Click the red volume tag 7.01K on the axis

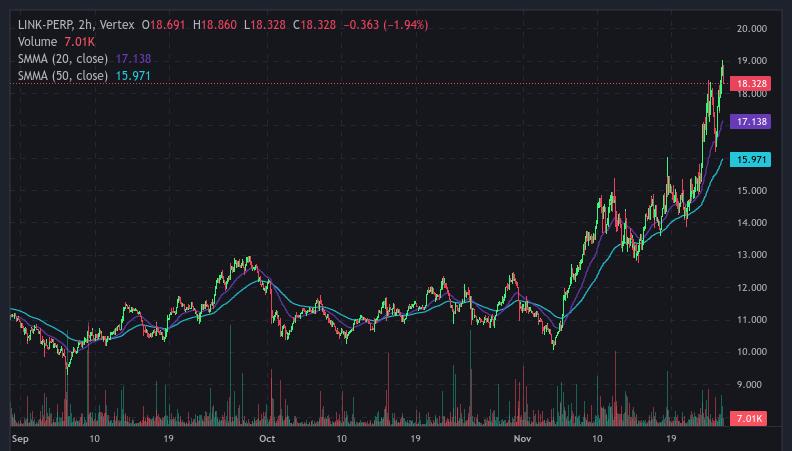coord(749,418)
